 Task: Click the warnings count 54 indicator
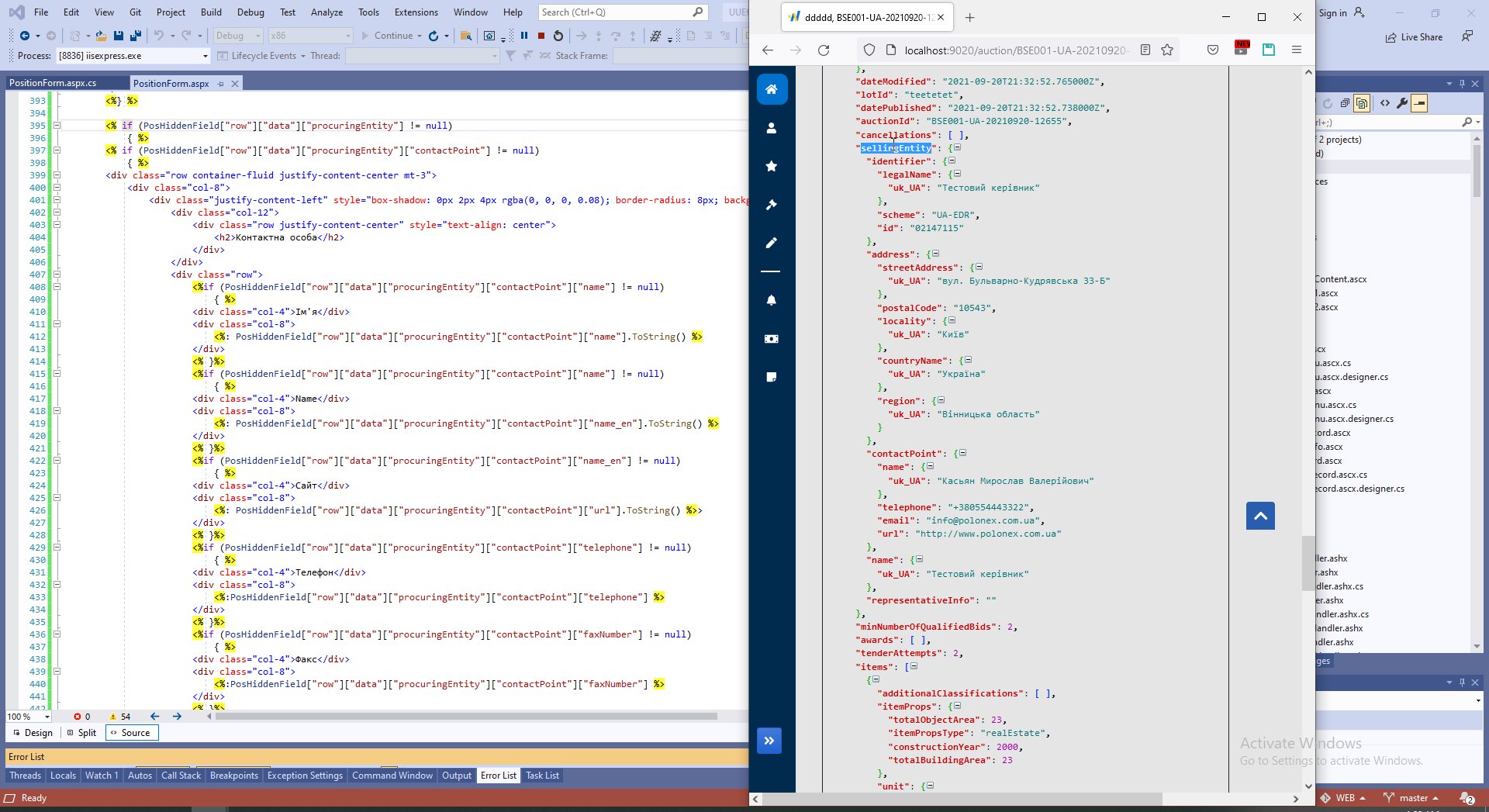pos(120,717)
